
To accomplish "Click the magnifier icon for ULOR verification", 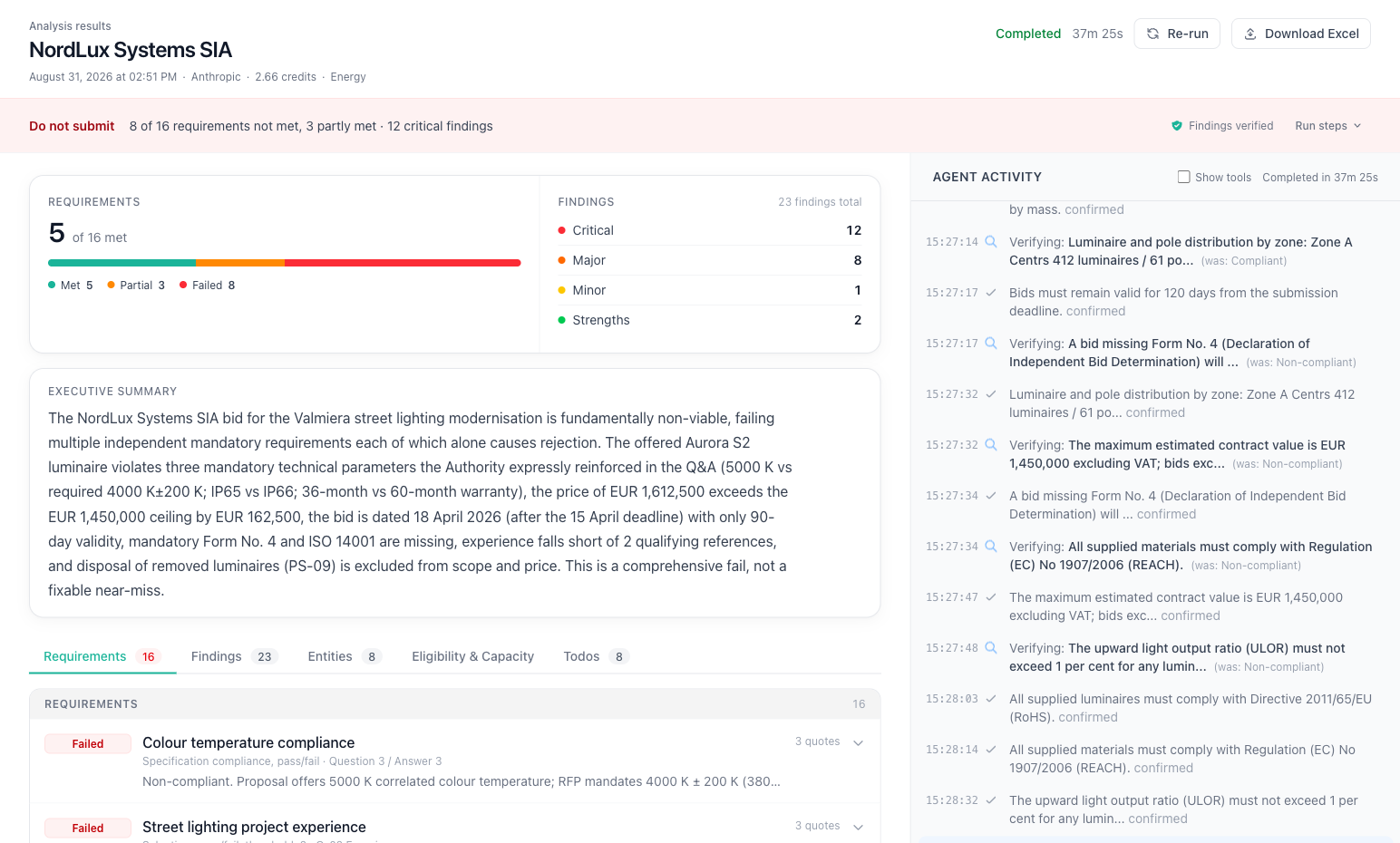I will tap(991, 648).
